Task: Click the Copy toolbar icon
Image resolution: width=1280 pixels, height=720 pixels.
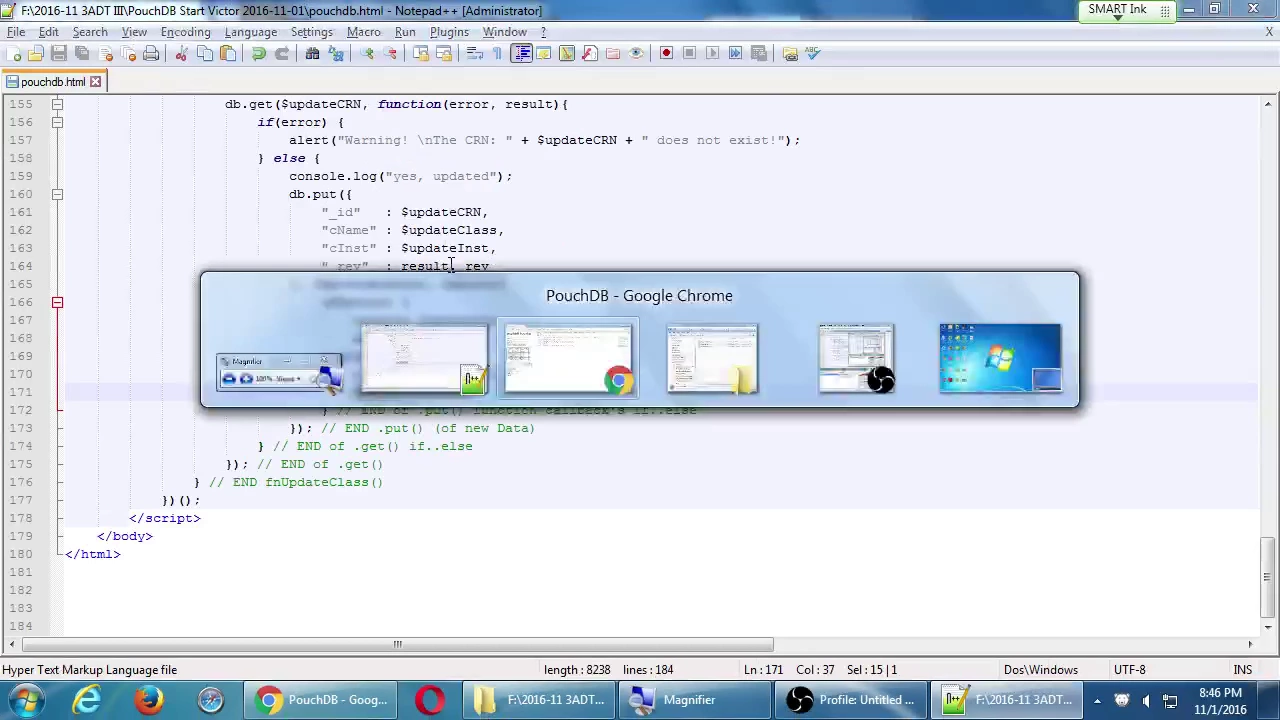Action: click(x=205, y=54)
